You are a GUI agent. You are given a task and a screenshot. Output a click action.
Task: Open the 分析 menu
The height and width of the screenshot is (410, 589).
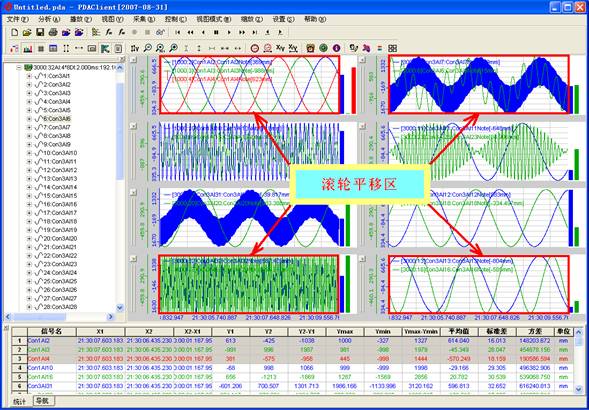point(49,19)
